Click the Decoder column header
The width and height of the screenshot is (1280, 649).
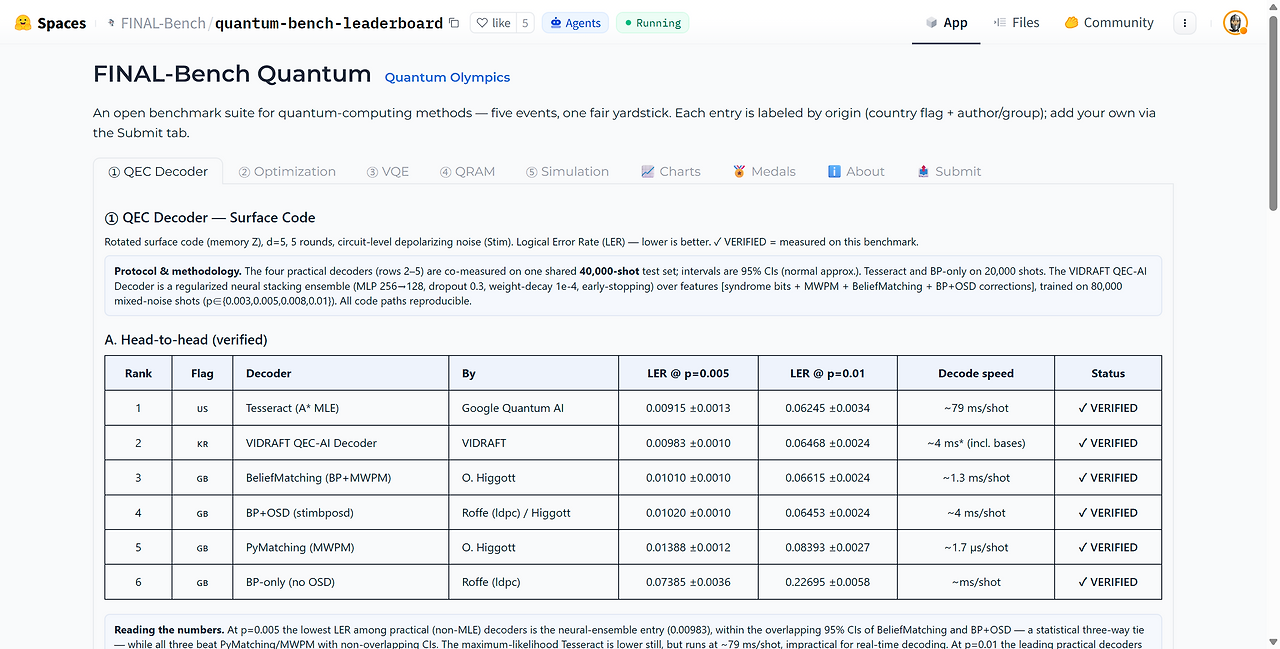point(341,373)
